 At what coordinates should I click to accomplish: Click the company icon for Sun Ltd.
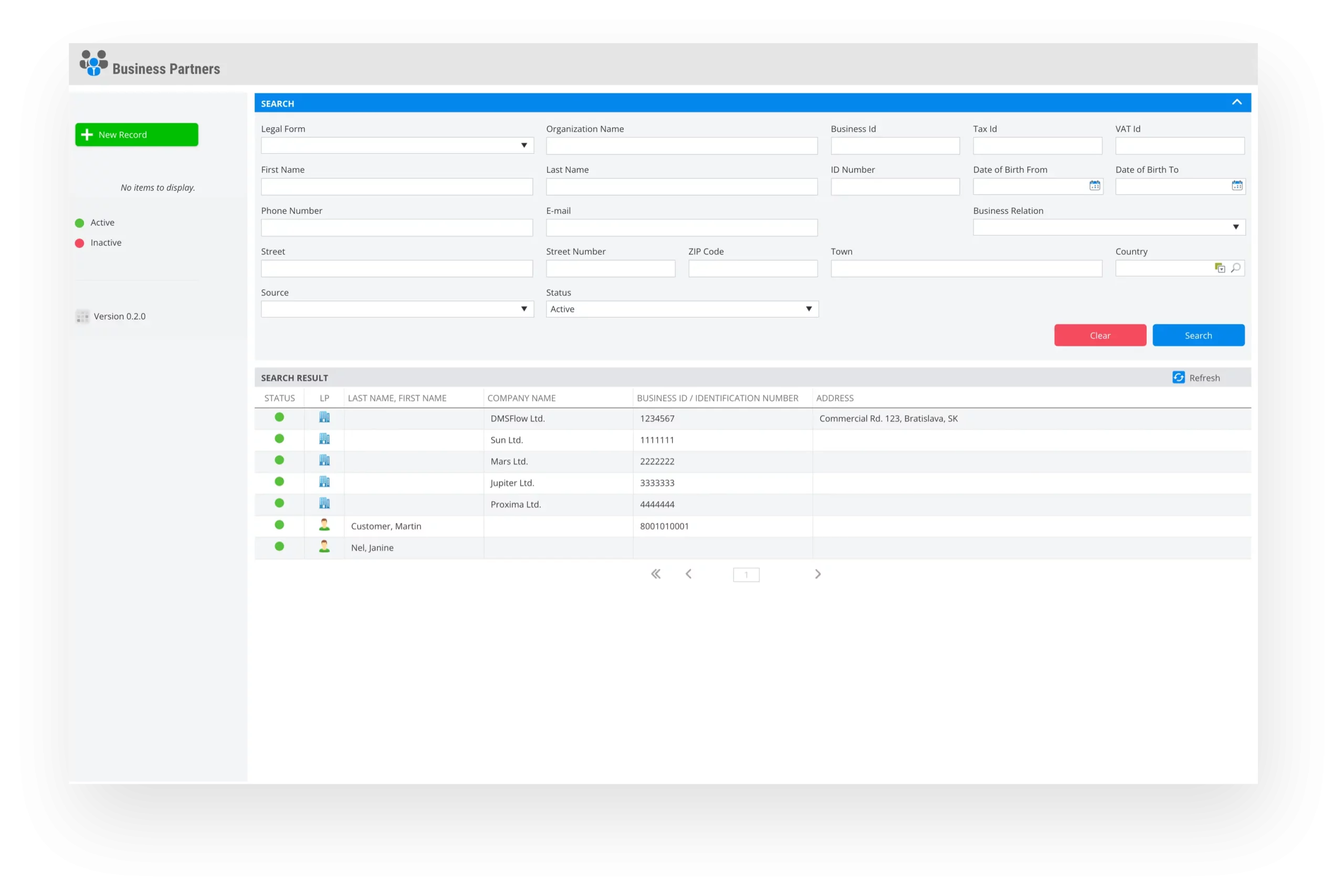(324, 439)
